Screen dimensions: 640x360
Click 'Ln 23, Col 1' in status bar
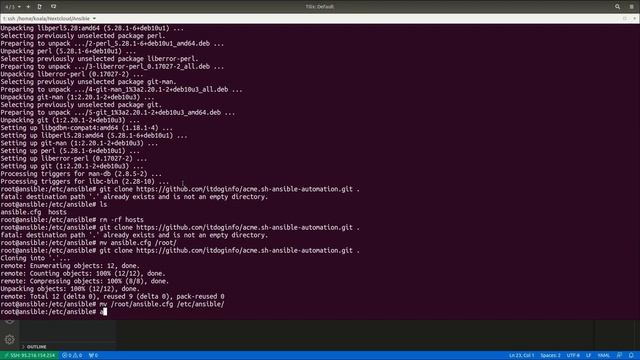pos(521,355)
